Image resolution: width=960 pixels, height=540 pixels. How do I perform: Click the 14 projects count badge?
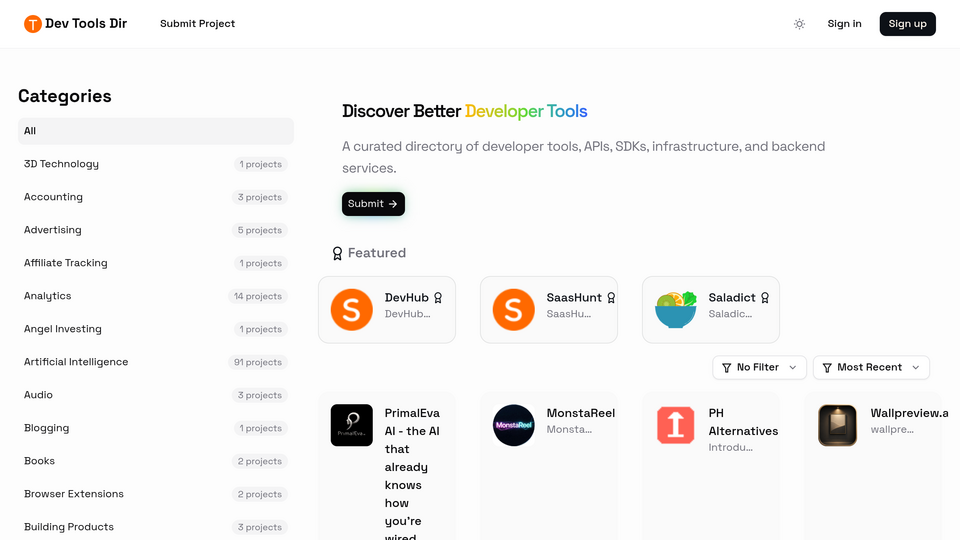[258, 296]
